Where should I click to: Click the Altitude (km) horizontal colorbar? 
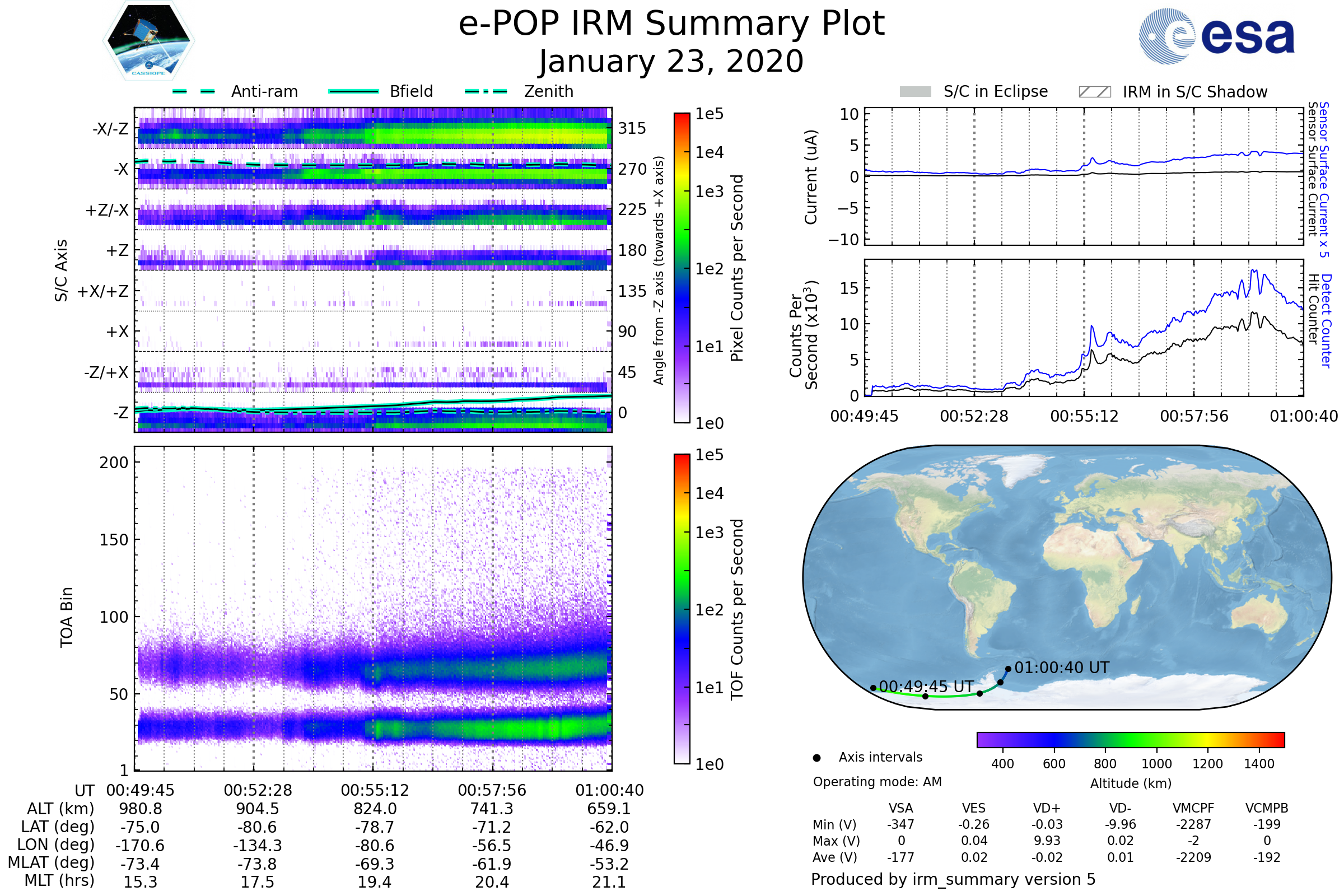[1130, 739]
